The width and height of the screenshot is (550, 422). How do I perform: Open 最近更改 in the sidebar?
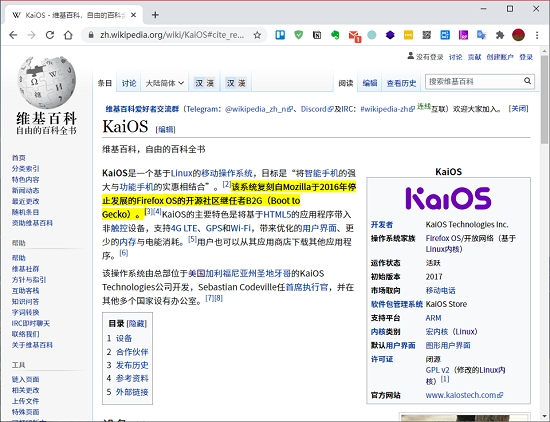coord(25,201)
